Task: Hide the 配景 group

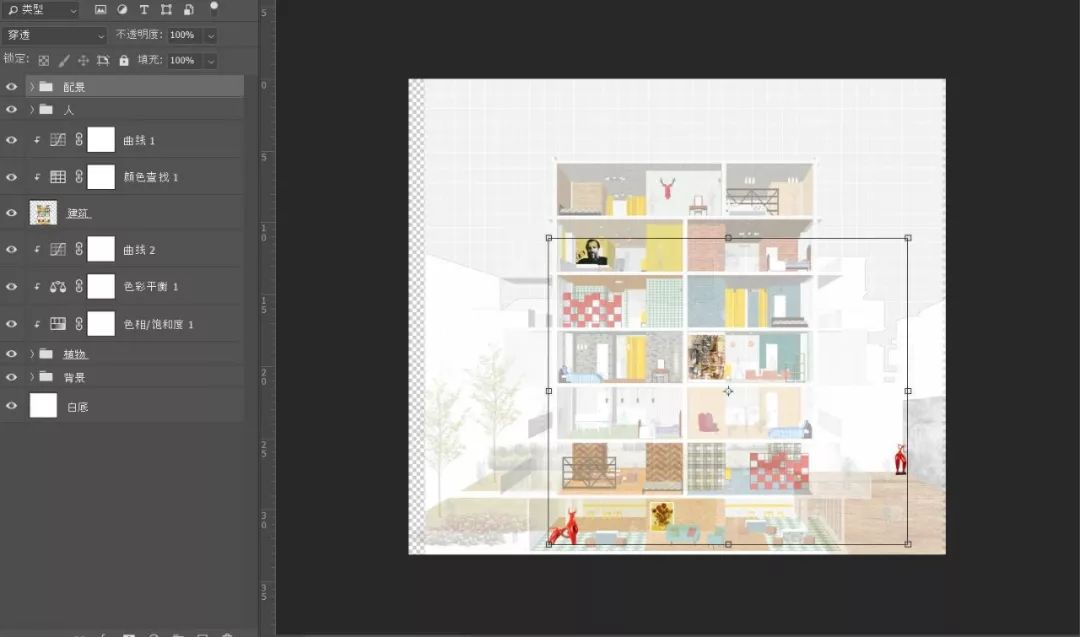Action: pyautogui.click(x=11, y=87)
